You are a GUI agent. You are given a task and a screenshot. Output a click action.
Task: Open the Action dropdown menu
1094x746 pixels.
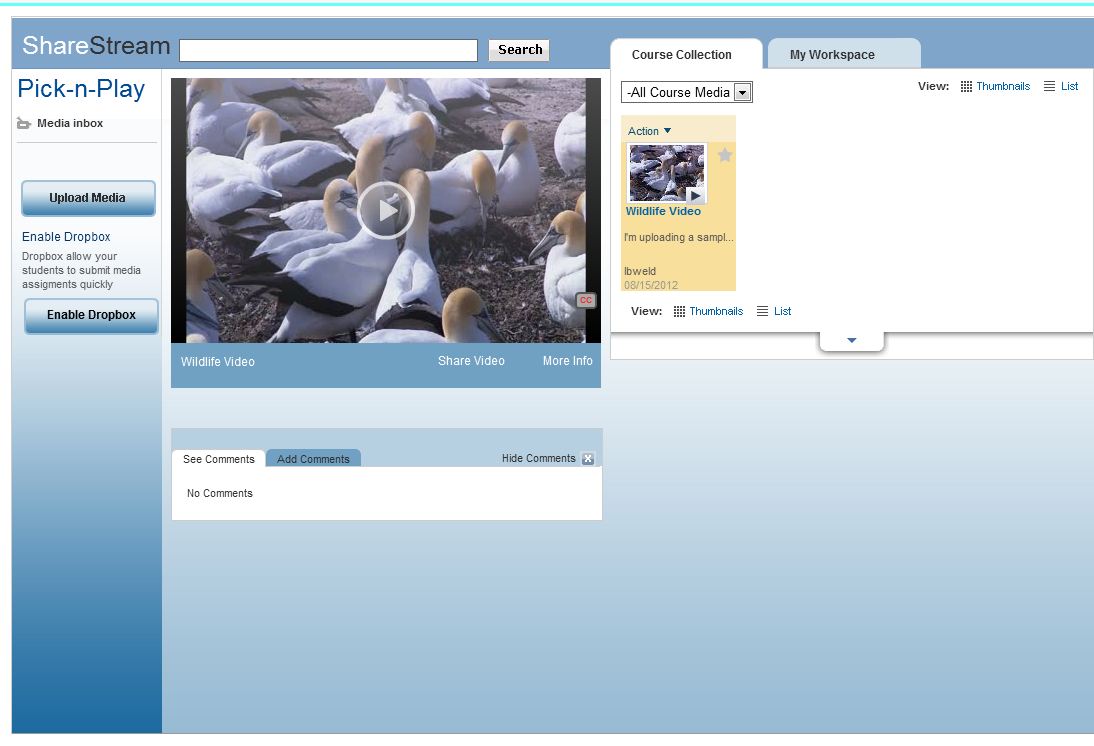[x=650, y=131]
